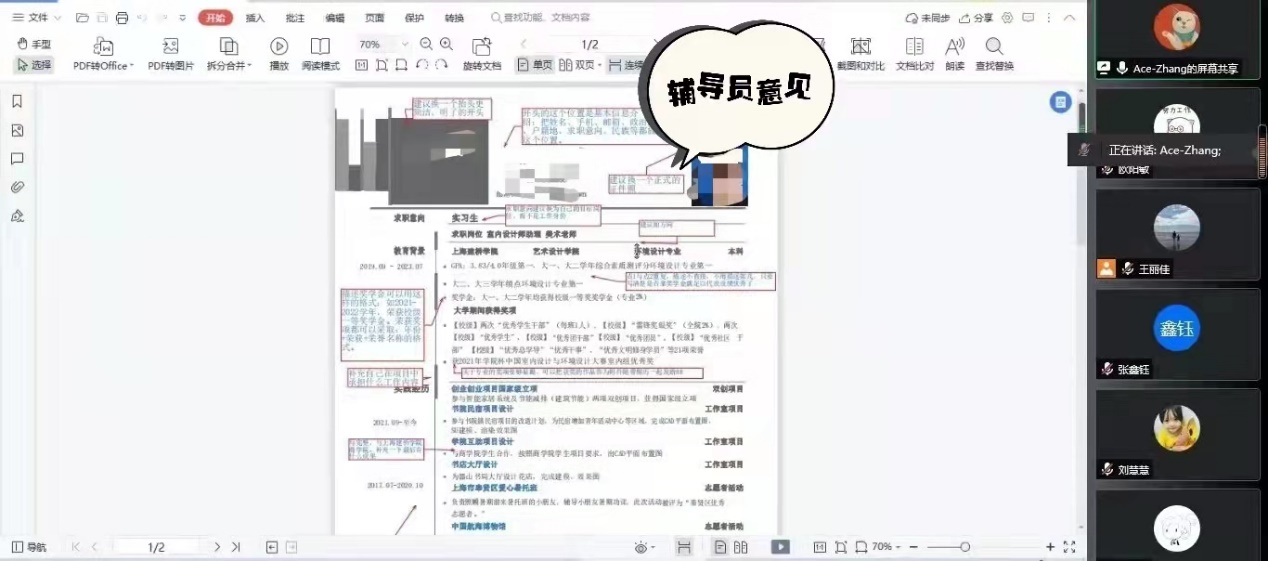
Task: Switch to the 批注 tab
Action: pyautogui.click(x=295, y=18)
